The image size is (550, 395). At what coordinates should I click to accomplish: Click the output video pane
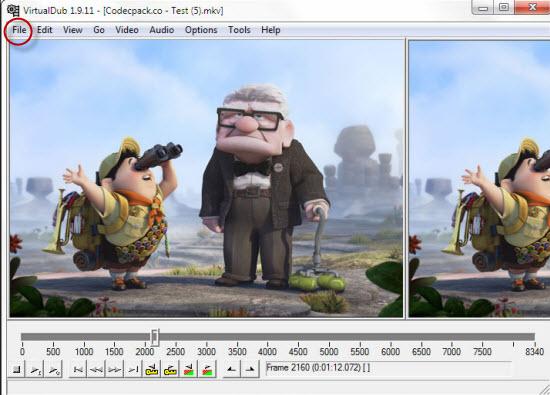(x=479, y=178)
